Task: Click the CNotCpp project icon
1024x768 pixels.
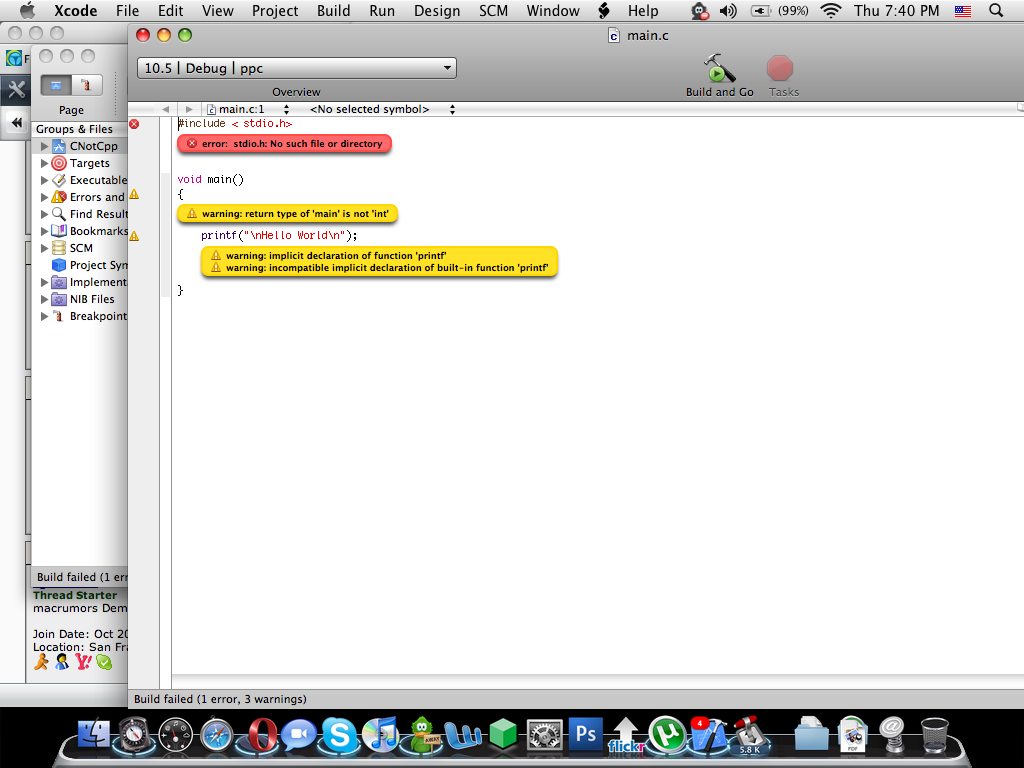Action: pos(59,146)
